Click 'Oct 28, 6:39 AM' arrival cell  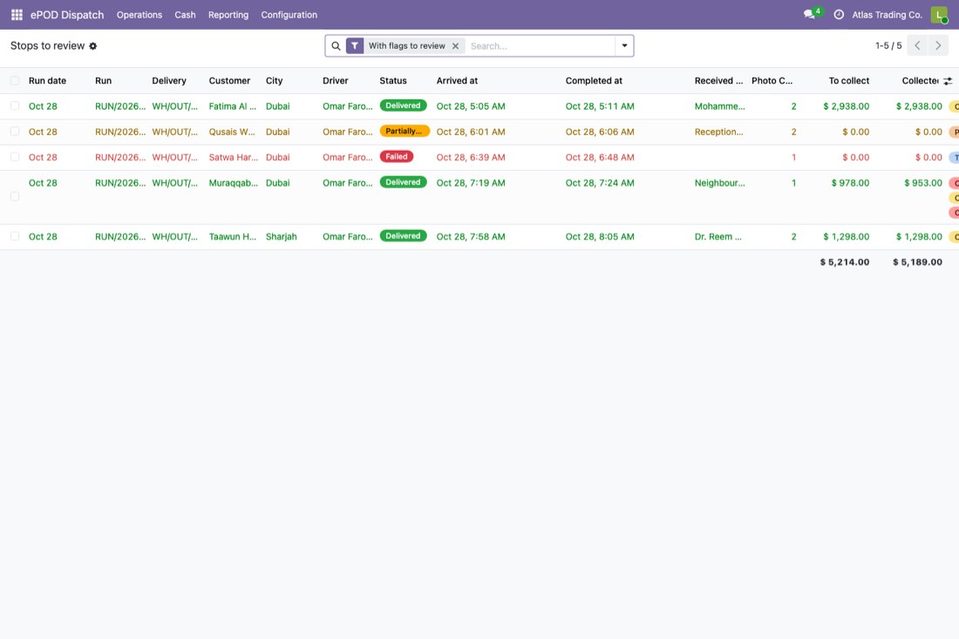tap(471, 157)
